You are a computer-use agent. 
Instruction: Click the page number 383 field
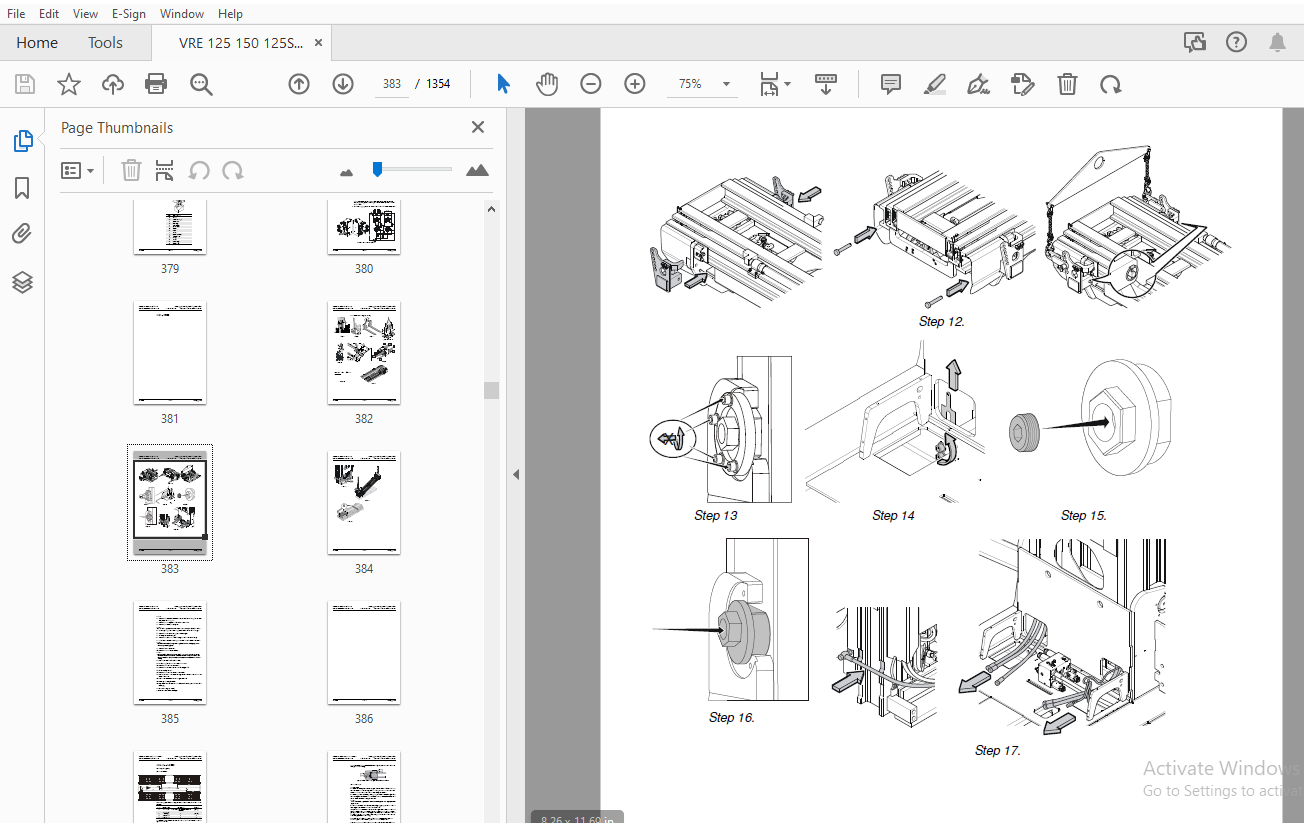tap(392, 84)
